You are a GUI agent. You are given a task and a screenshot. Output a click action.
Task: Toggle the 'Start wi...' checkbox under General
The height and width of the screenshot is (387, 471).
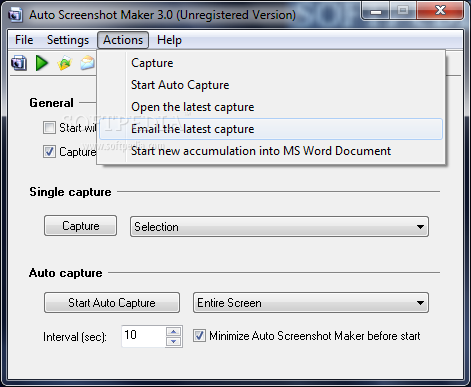click(49, 128)
